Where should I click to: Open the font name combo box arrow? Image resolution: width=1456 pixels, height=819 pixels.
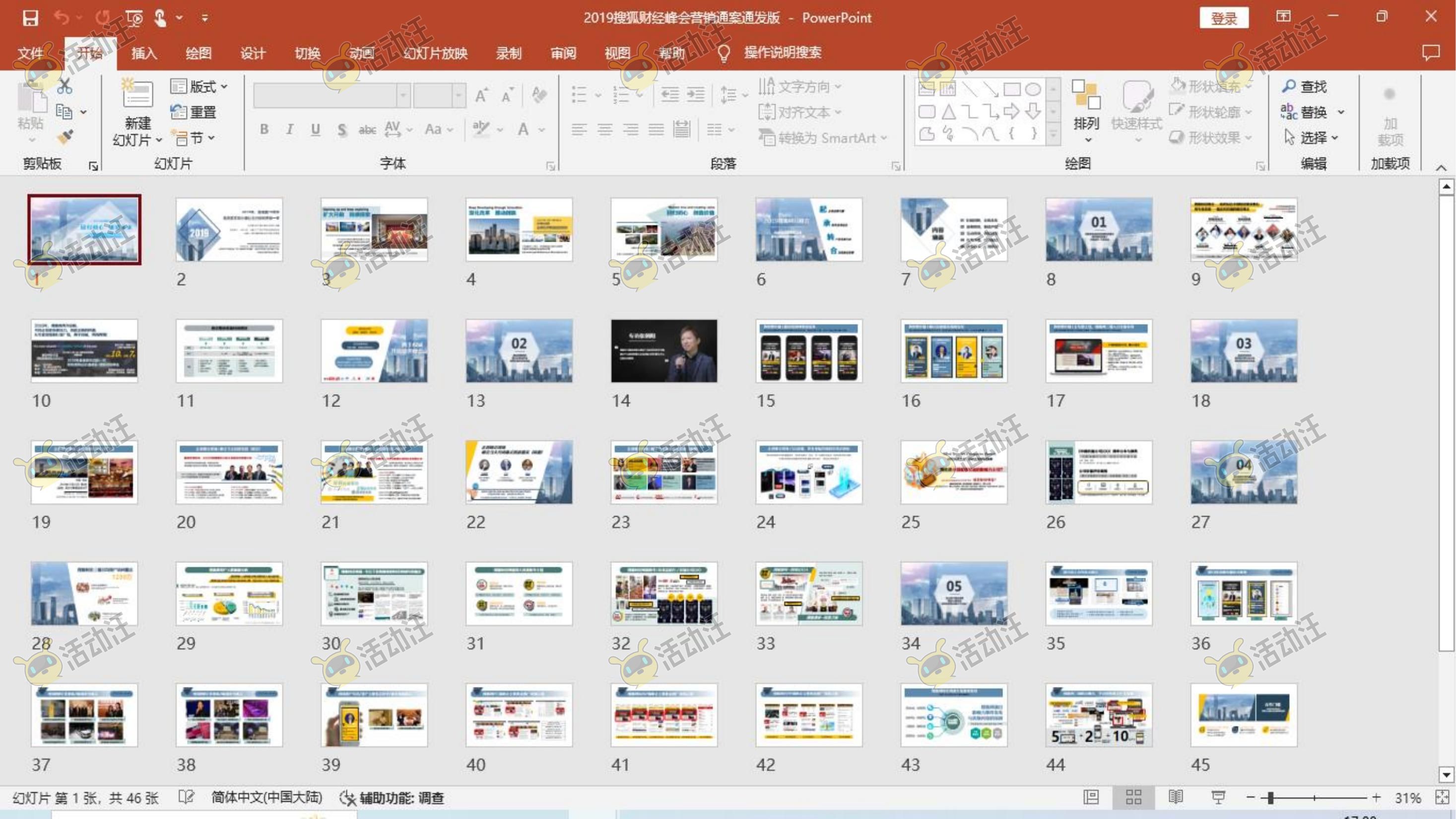click(403, 95)
